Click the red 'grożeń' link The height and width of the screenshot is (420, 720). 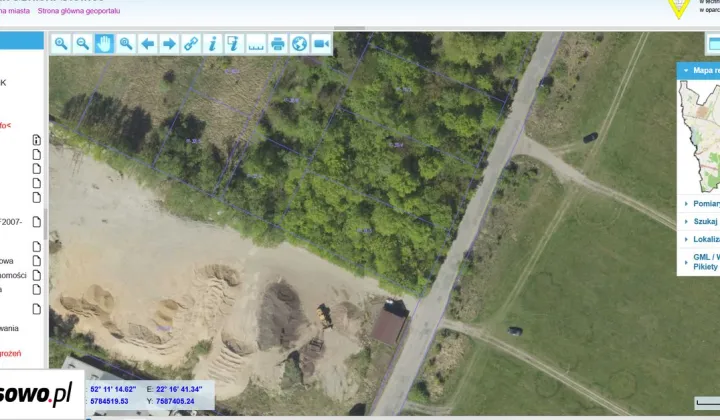coord(11,353)
